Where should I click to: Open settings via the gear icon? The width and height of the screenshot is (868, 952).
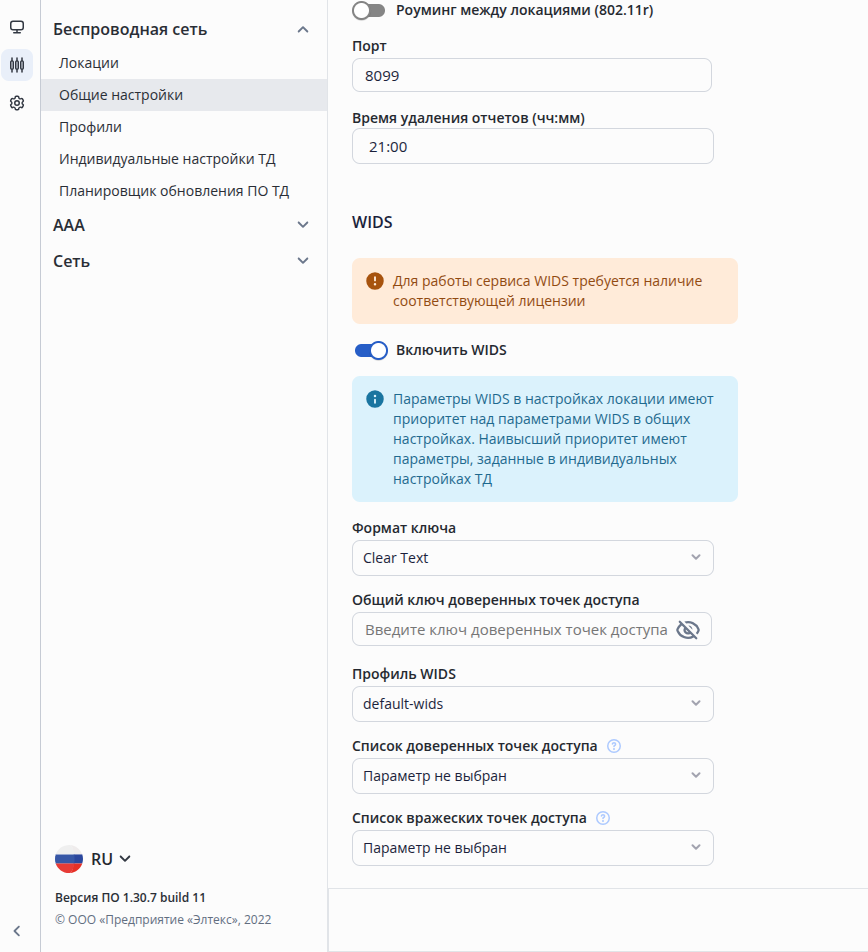pyautogui.click(x=17, y=103)
